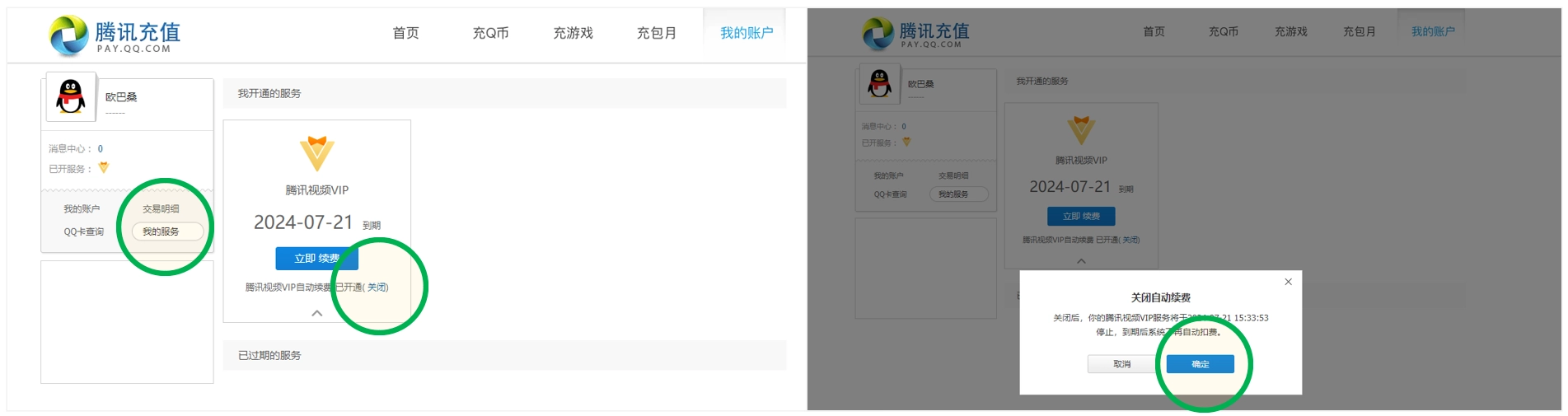Click small VIP badge beside 已开服务, undimmed page

(x=104, y=168)
